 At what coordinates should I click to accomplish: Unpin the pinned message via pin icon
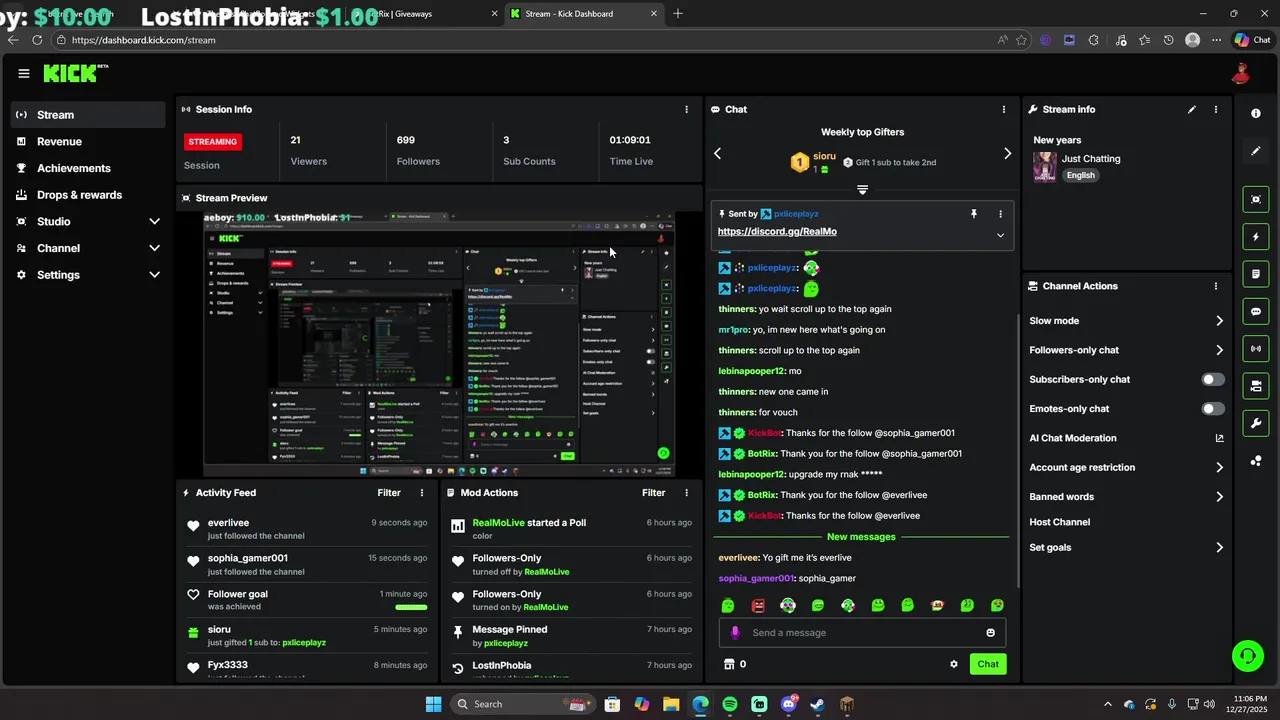[x=973, y=214]
